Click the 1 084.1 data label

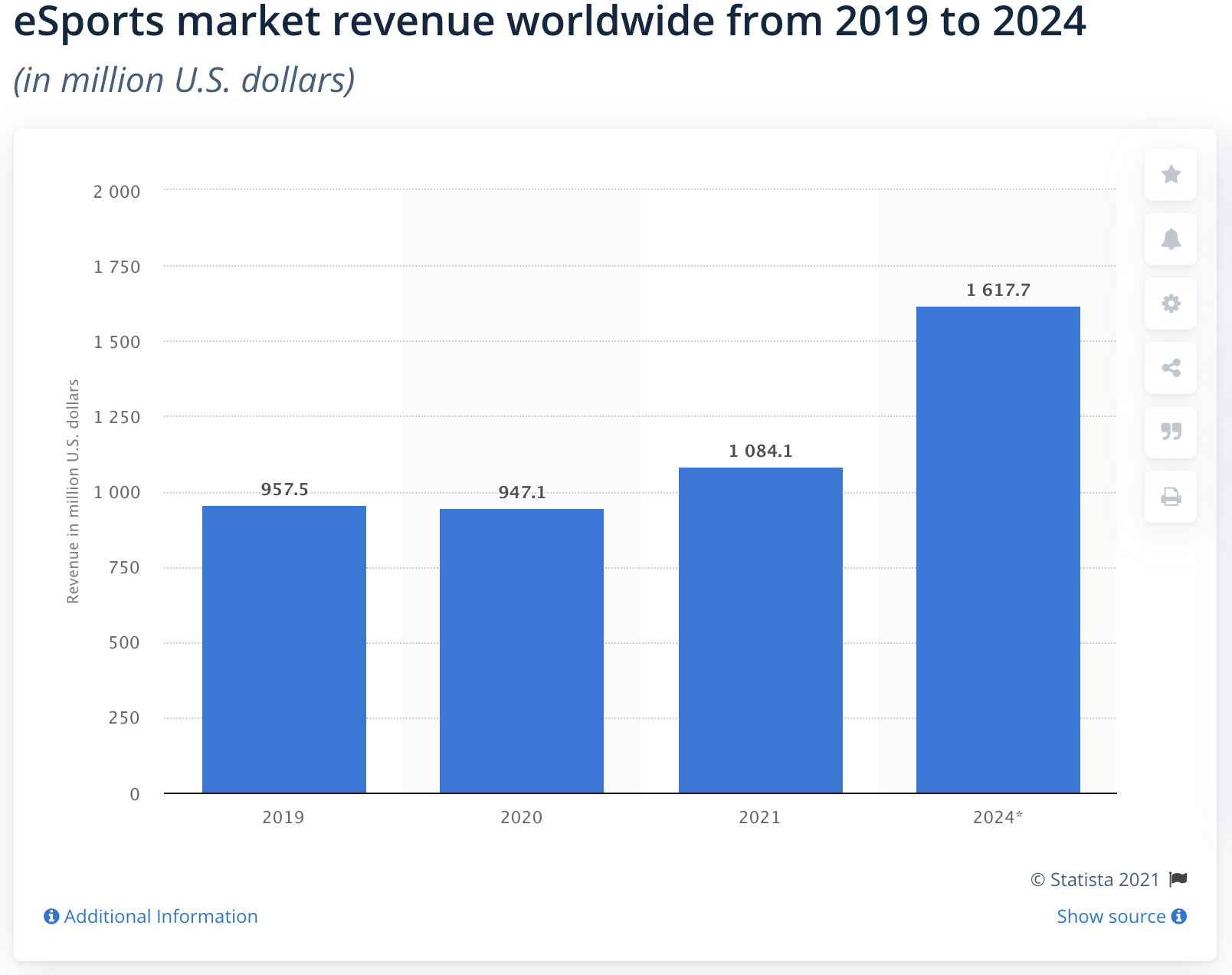760,451
